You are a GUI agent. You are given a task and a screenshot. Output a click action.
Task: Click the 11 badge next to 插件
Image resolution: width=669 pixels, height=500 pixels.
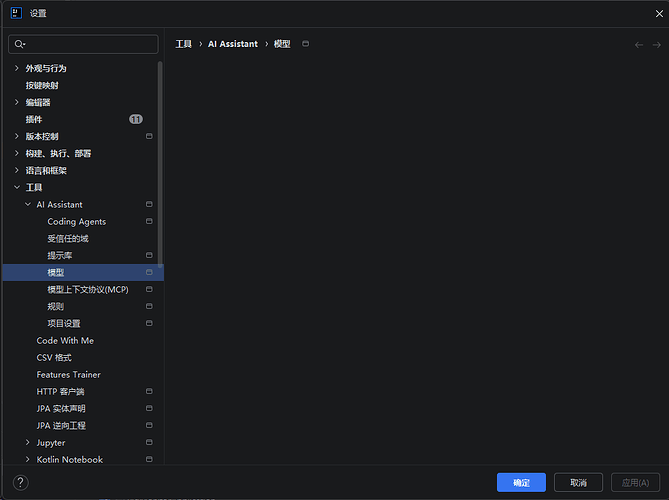[x=136, y=119]
